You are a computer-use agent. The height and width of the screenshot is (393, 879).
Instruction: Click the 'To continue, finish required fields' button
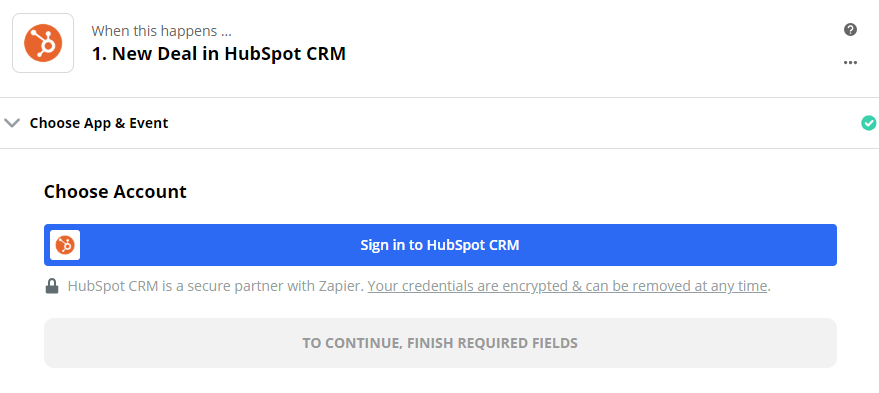(x=440, y=343)
